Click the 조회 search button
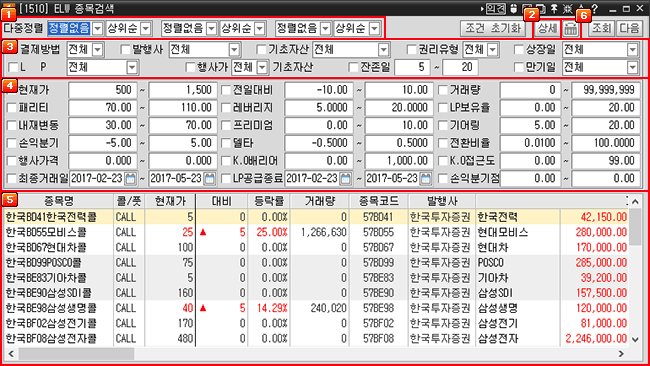The image size is (650, 366). pyautogui.click(x=601, y=28)
